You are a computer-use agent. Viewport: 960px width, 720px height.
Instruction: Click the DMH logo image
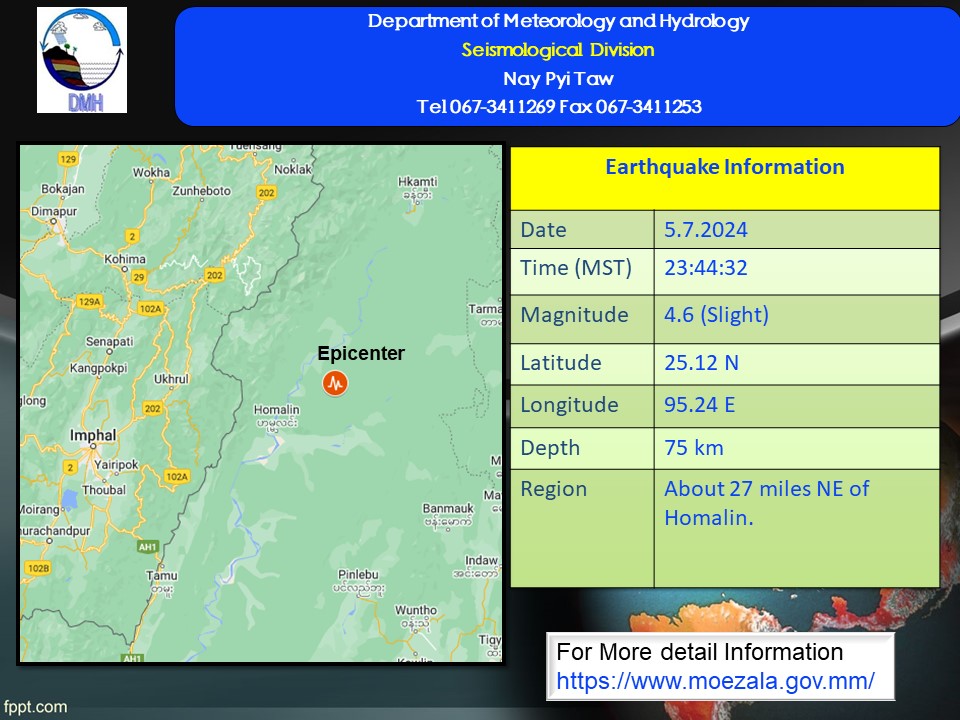[x=82, y=60]
